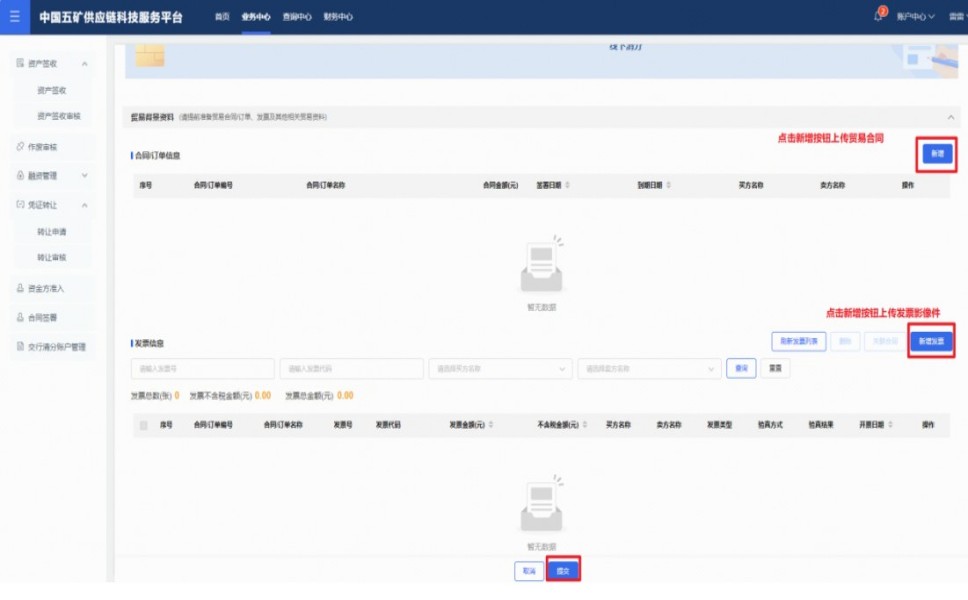The width and height of the screenshot is (968, 600).
Task: Sort by 到期日期 column arrows
Action: coord(668,185)
